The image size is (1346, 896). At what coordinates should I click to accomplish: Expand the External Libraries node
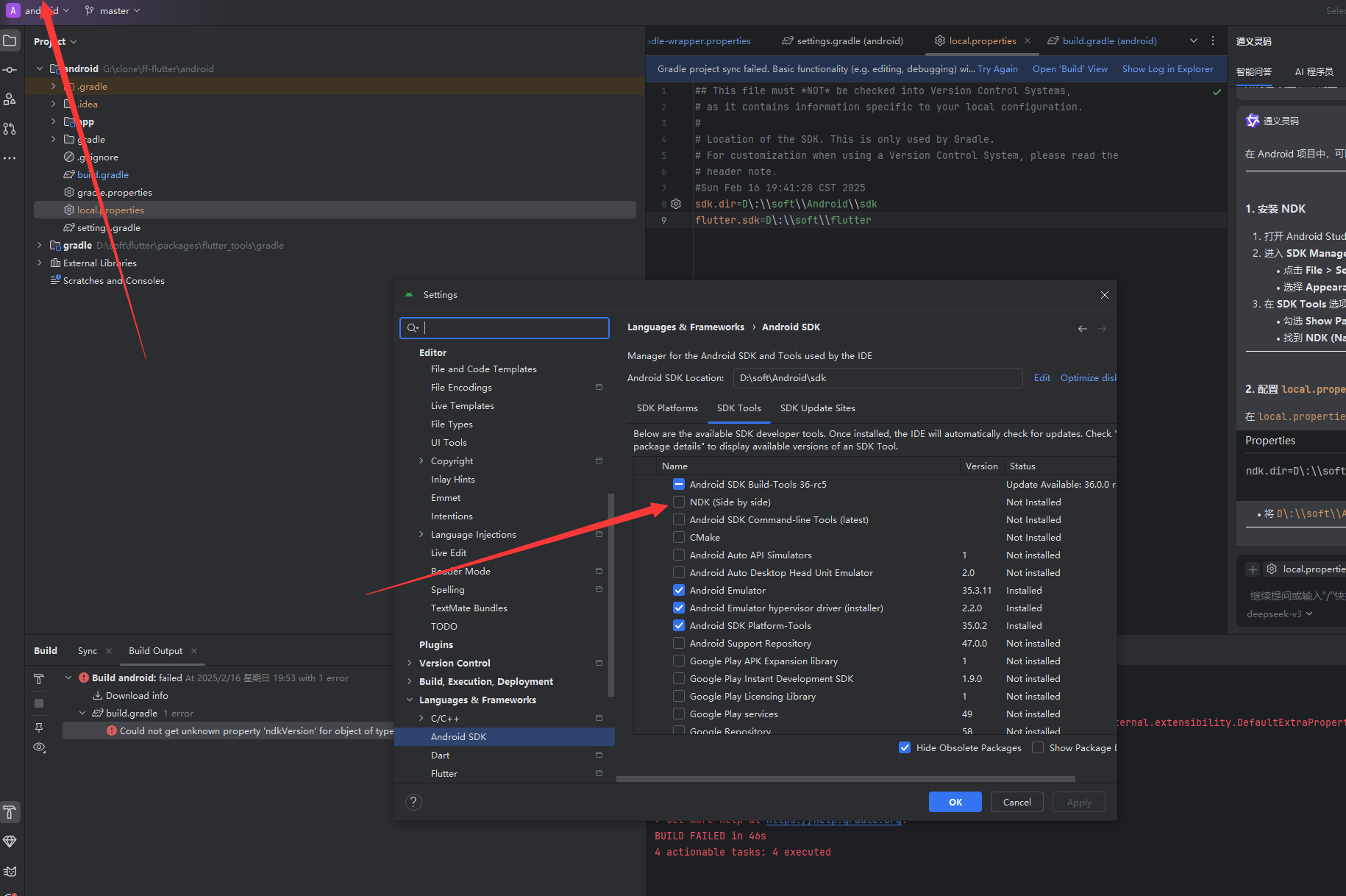(40, 263)
